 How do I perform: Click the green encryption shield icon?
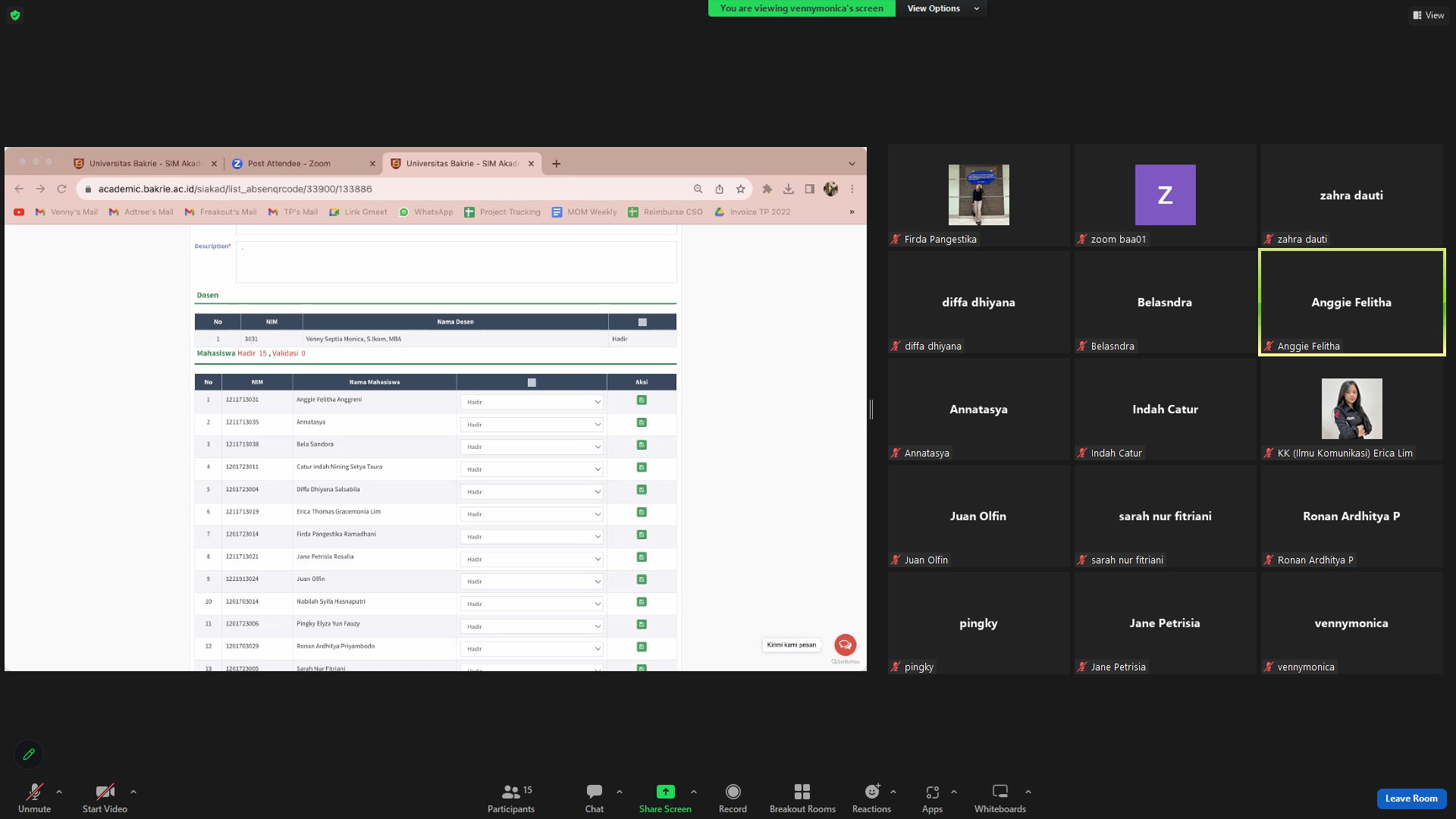point(15,15)
